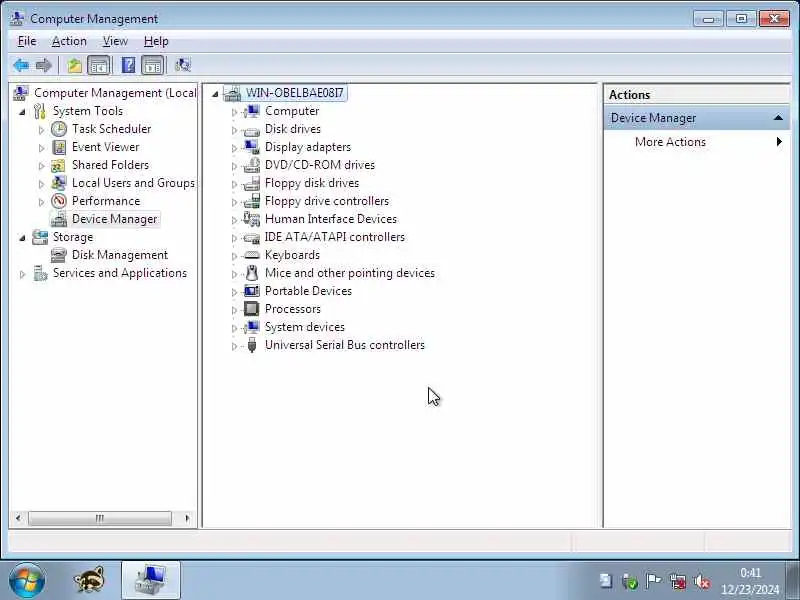The image size is (800, 600).
Task: Expand the System devices category
Action: pyautogui.click(x=234, y=328)
